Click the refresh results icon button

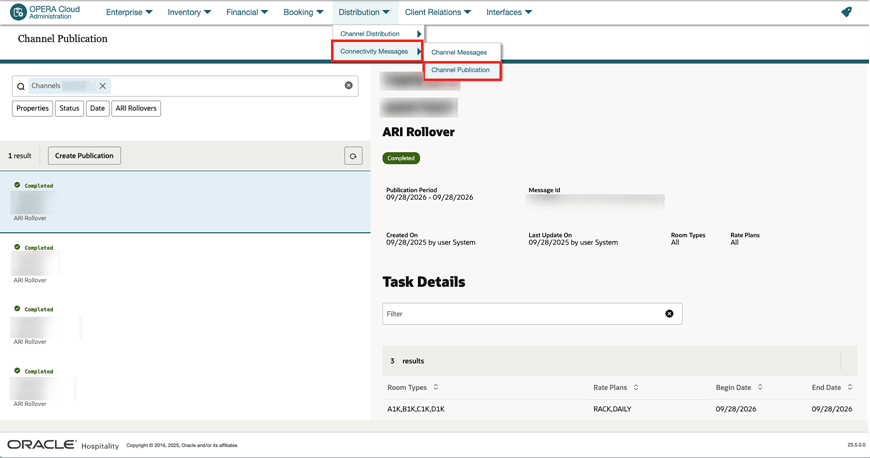(x=353, y=156)
